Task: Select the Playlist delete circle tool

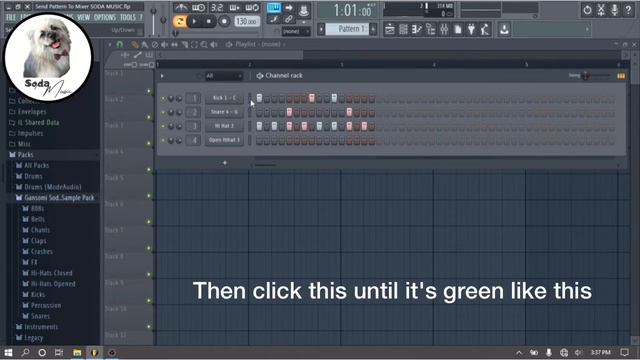Action: [x=155, y=44]
